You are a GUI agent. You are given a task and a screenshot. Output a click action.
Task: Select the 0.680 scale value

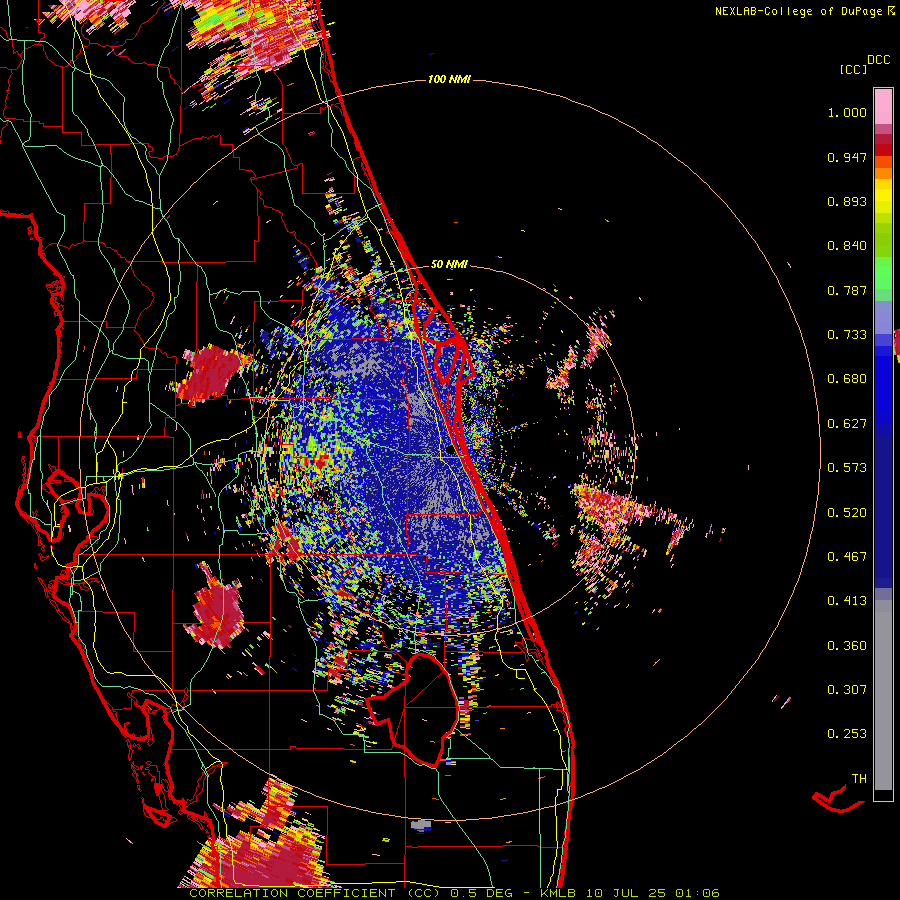(x=847, y=379)
